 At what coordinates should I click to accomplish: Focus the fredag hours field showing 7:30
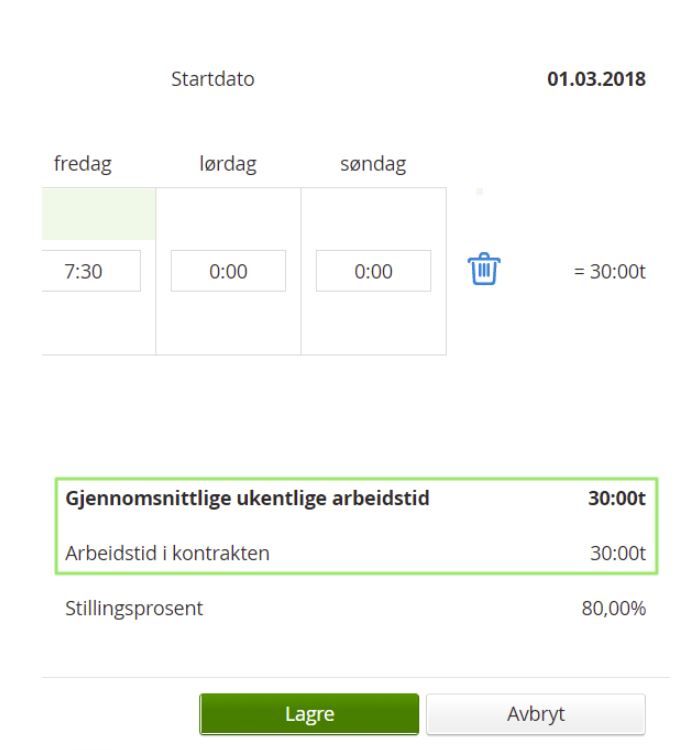tap(90, 271)
